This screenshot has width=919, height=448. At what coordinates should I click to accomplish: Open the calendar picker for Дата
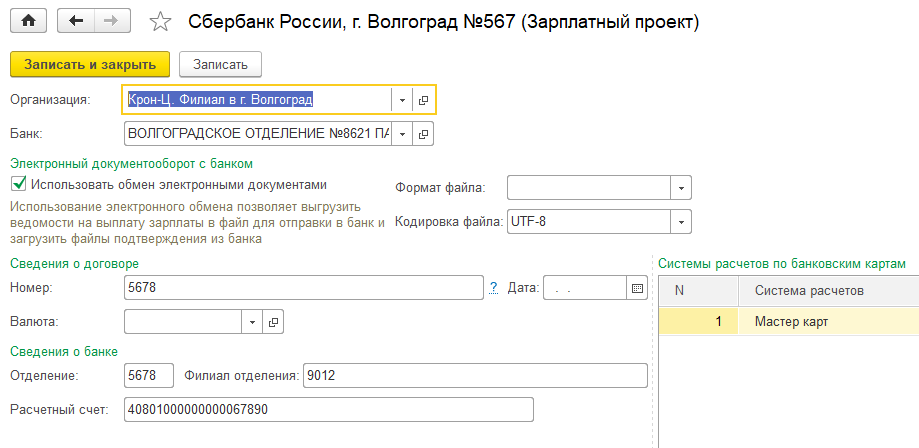637,288
